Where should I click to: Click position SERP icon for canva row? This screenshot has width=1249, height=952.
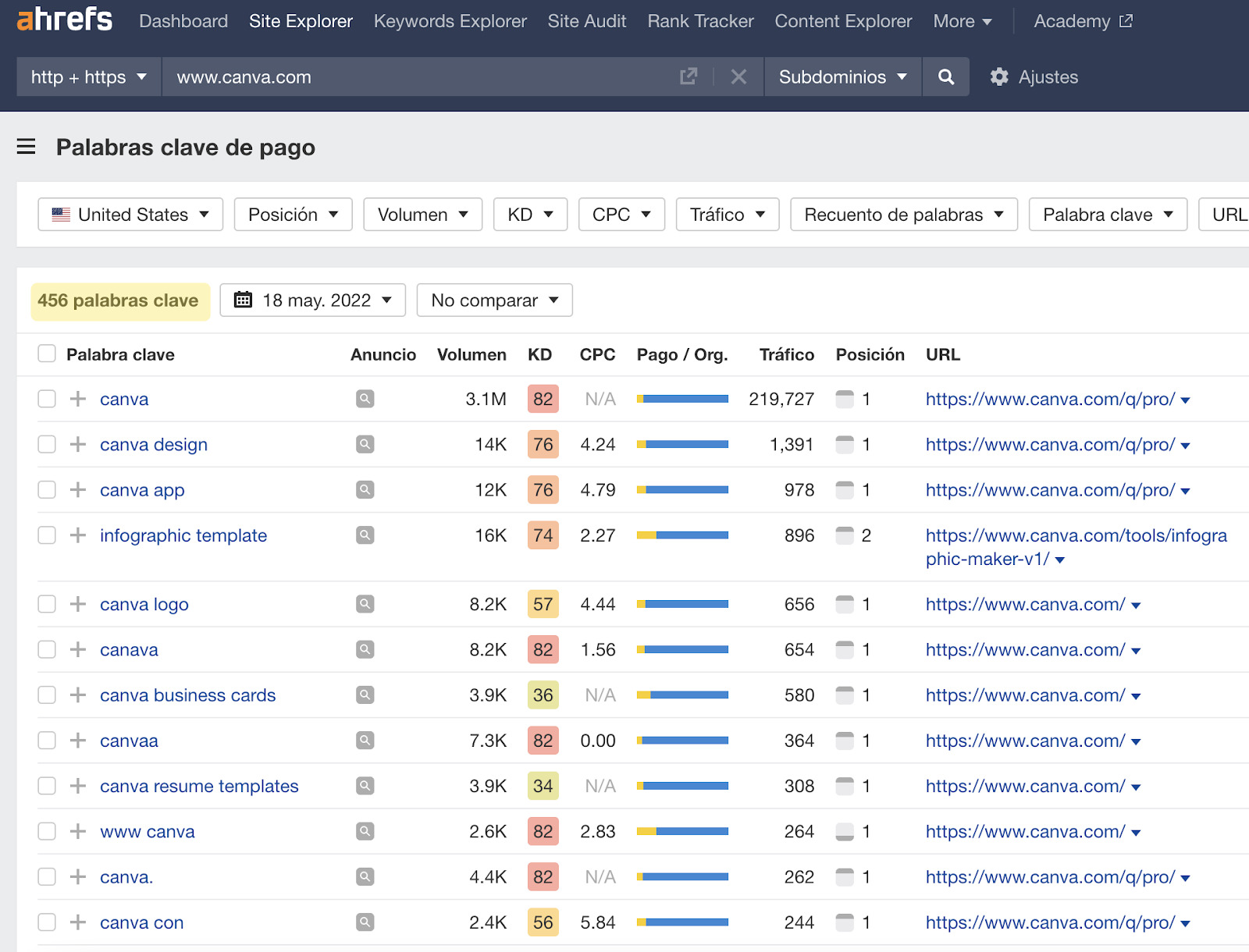845,399
